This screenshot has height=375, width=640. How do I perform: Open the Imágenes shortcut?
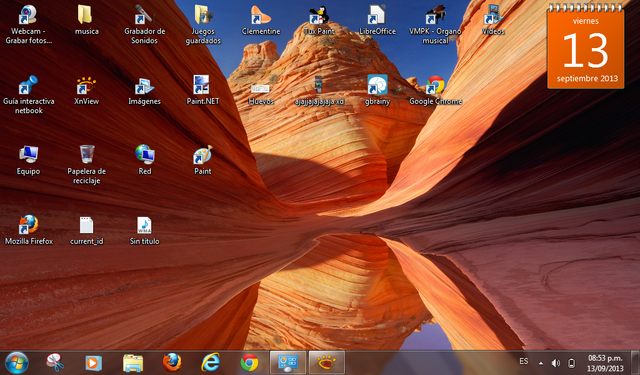144,91
